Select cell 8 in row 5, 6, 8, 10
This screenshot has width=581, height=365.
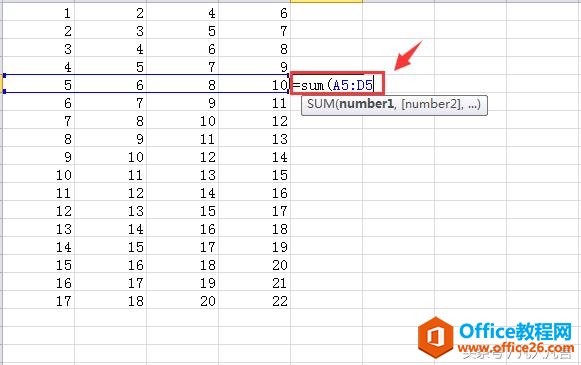182,84
